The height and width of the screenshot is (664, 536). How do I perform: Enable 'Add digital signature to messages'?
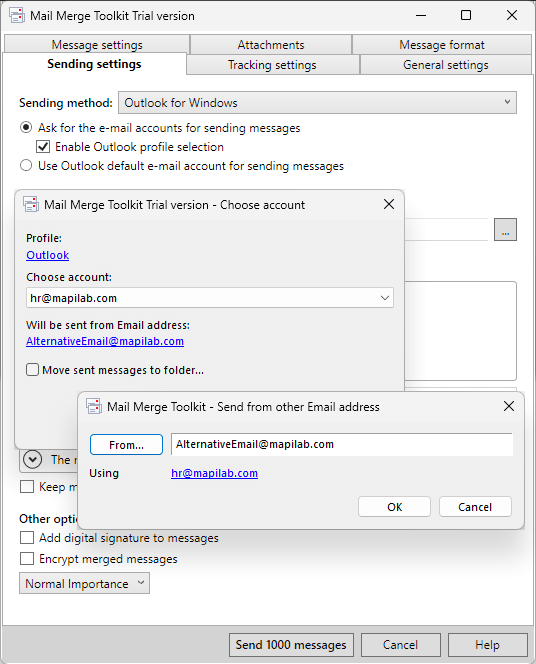click(27, 538)
